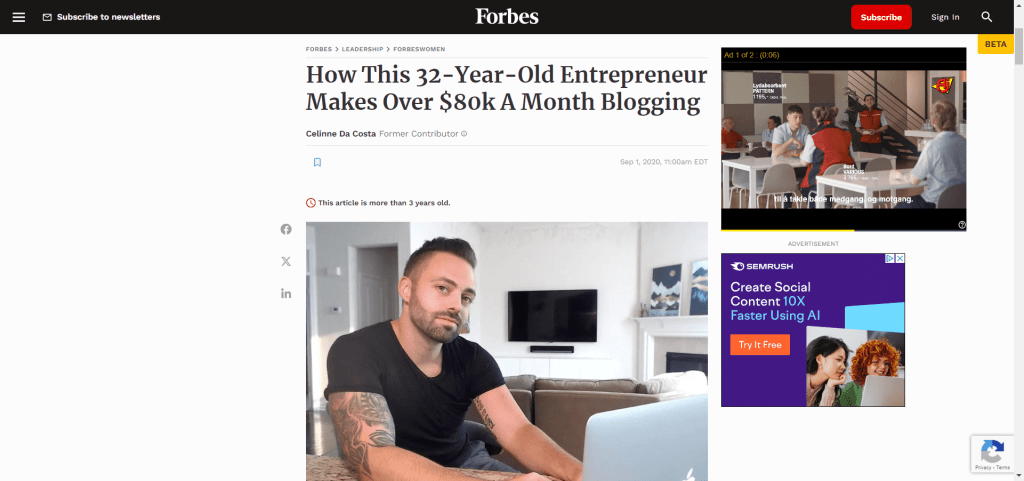The width and height of the screenshot is (1024, 481).
Task: Close the Semrush advertisement
Action: [900, 258]
